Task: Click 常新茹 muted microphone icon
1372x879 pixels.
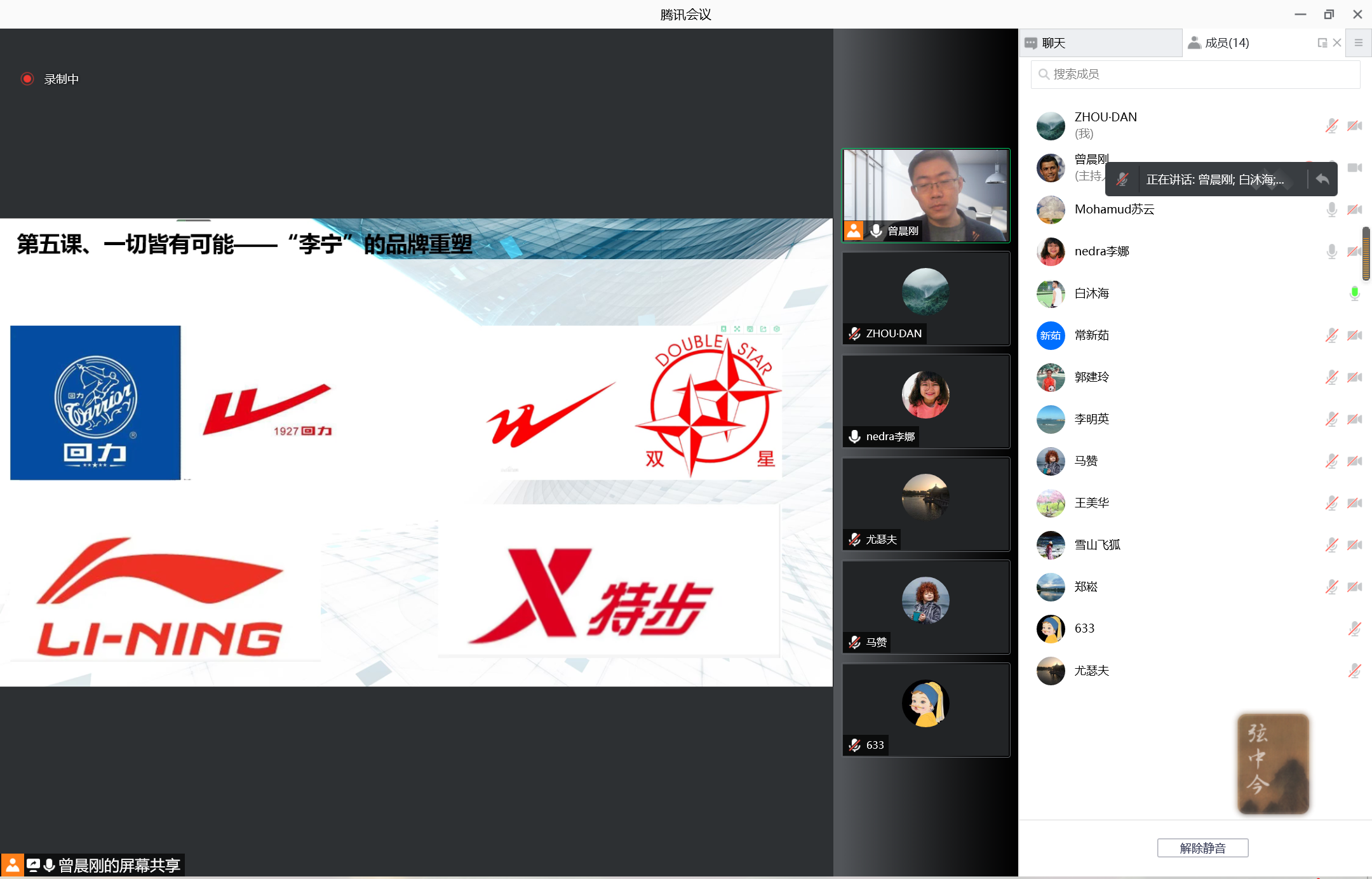Action: (1332, 335)
